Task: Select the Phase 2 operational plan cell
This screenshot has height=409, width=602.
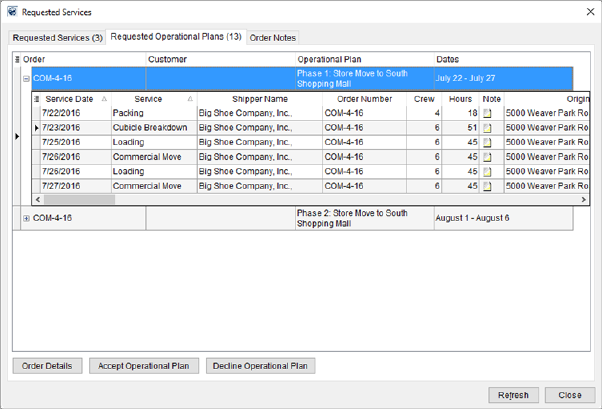Action: pos(364,218)
